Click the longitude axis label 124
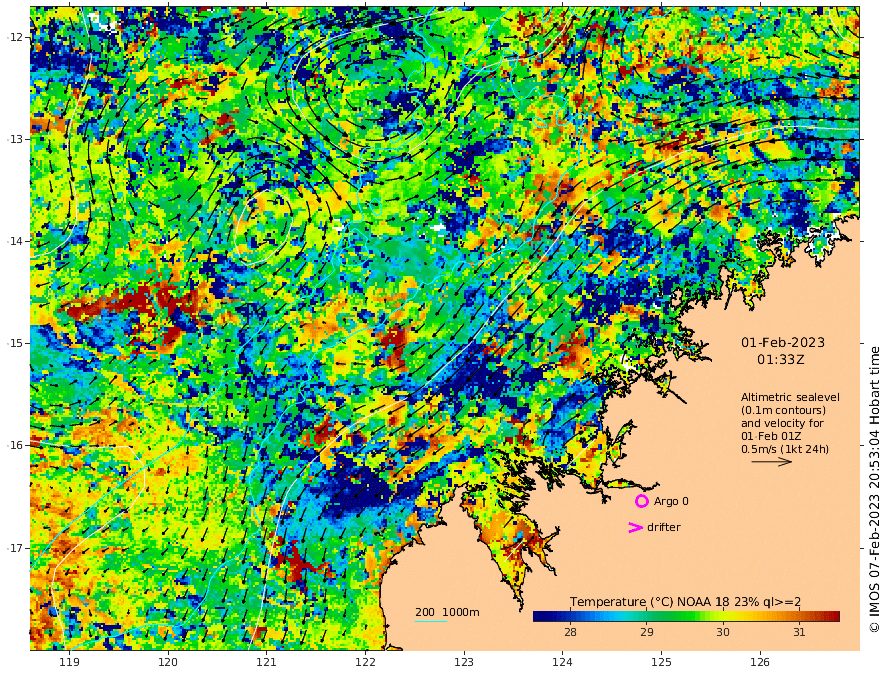The image size is (880, 680). click(563, 662)
